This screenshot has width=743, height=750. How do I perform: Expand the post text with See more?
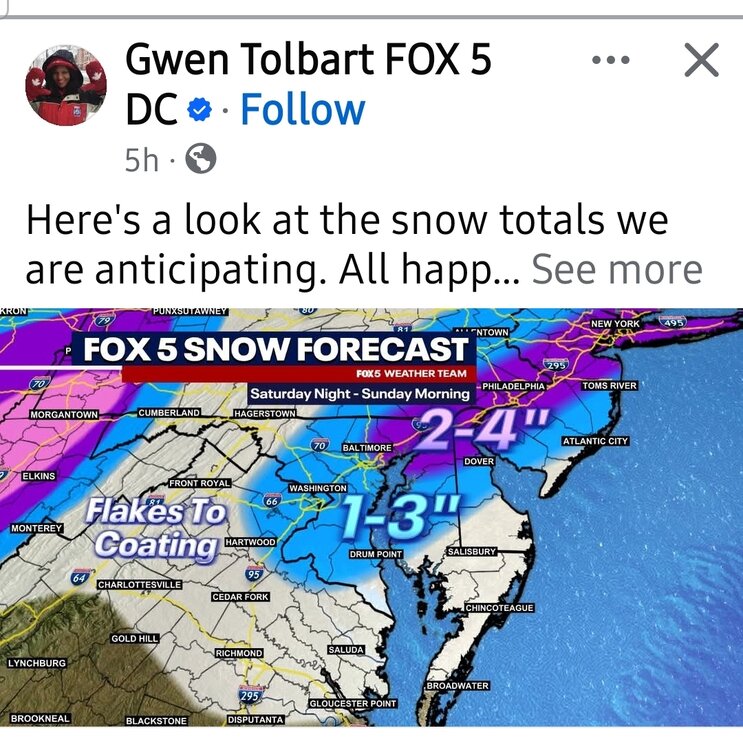pyautogui.click(x=617, y=269)
